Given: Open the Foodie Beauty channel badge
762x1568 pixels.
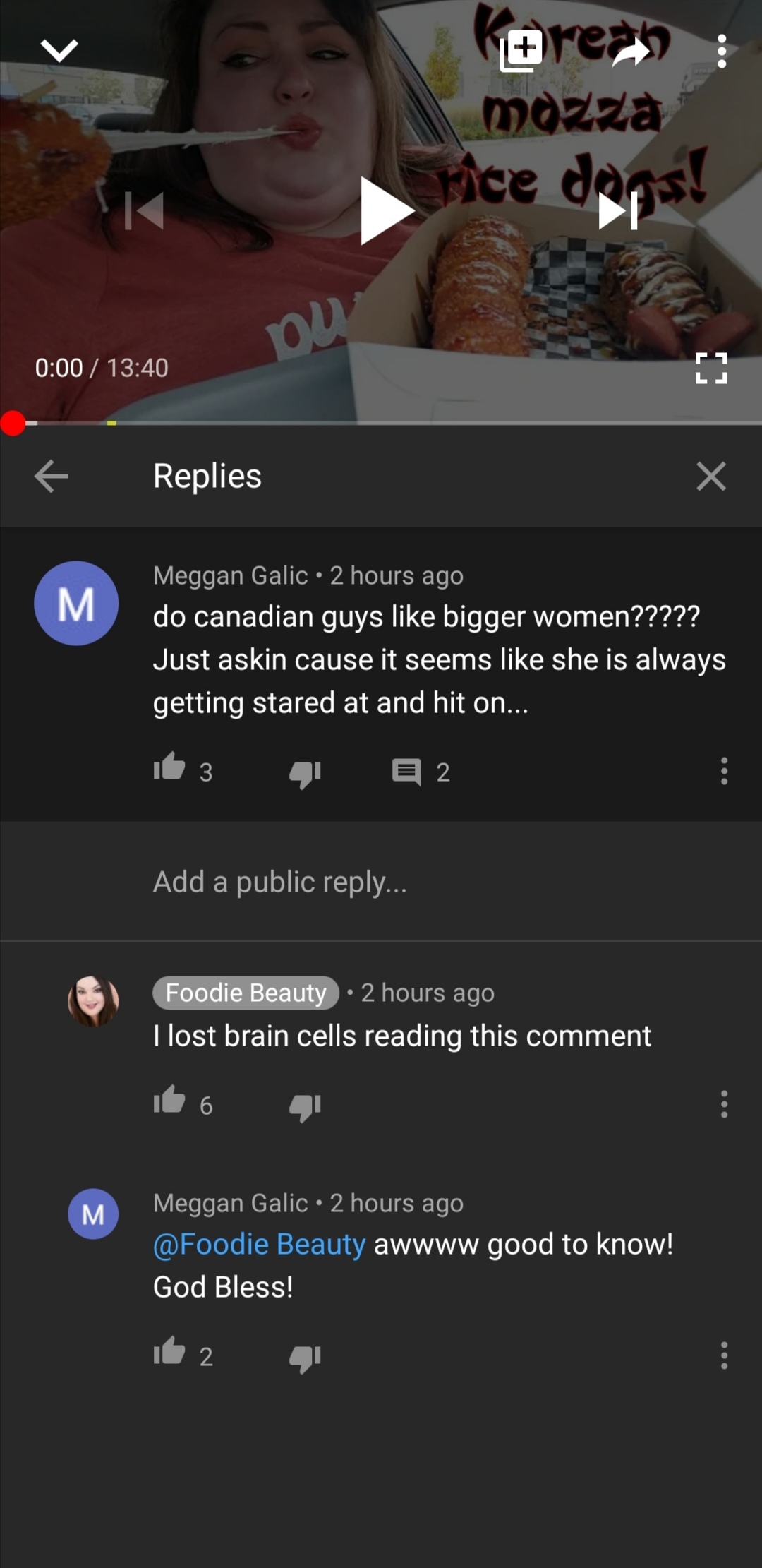Looking at the screenshot, I should (x=246, y=993).
